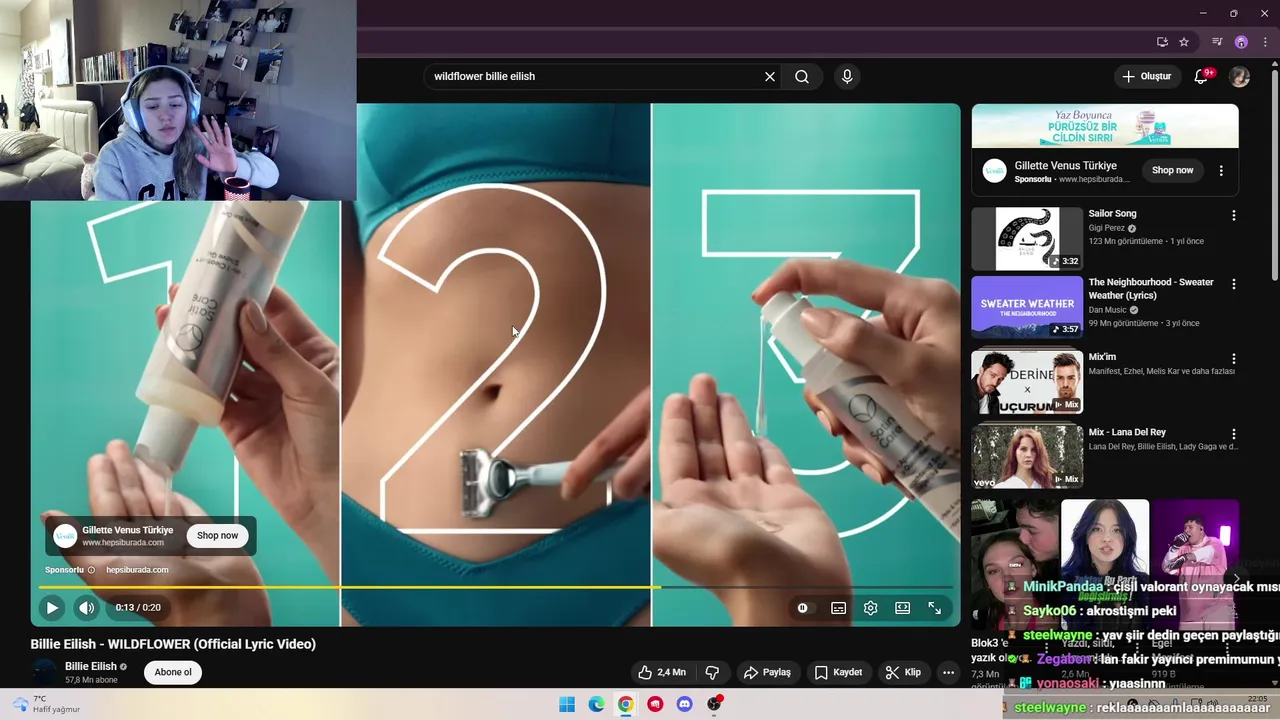This screenshot has width=1280, height=720.
Task: Open the weather widget showing 7°C
Action: (x=44, y=704)
